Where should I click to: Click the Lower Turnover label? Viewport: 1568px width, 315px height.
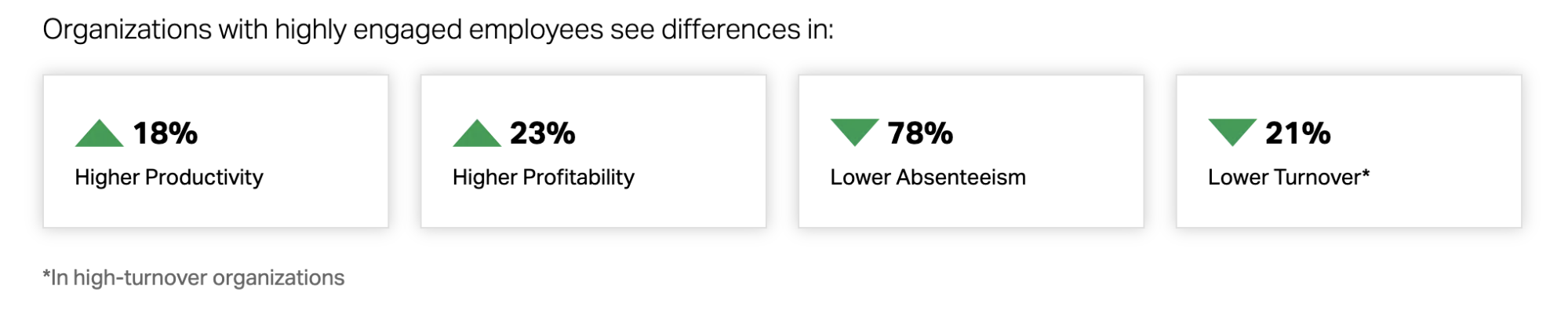(x=1283, y=178)
